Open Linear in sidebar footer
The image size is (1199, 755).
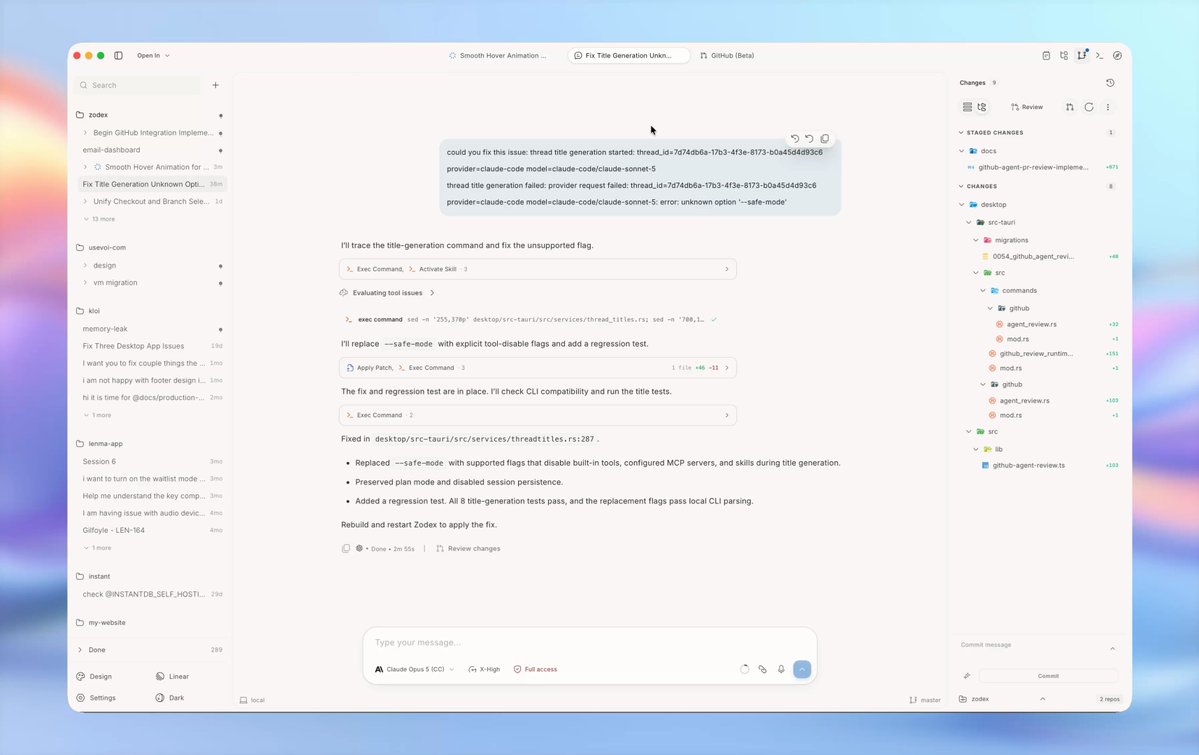172,676
